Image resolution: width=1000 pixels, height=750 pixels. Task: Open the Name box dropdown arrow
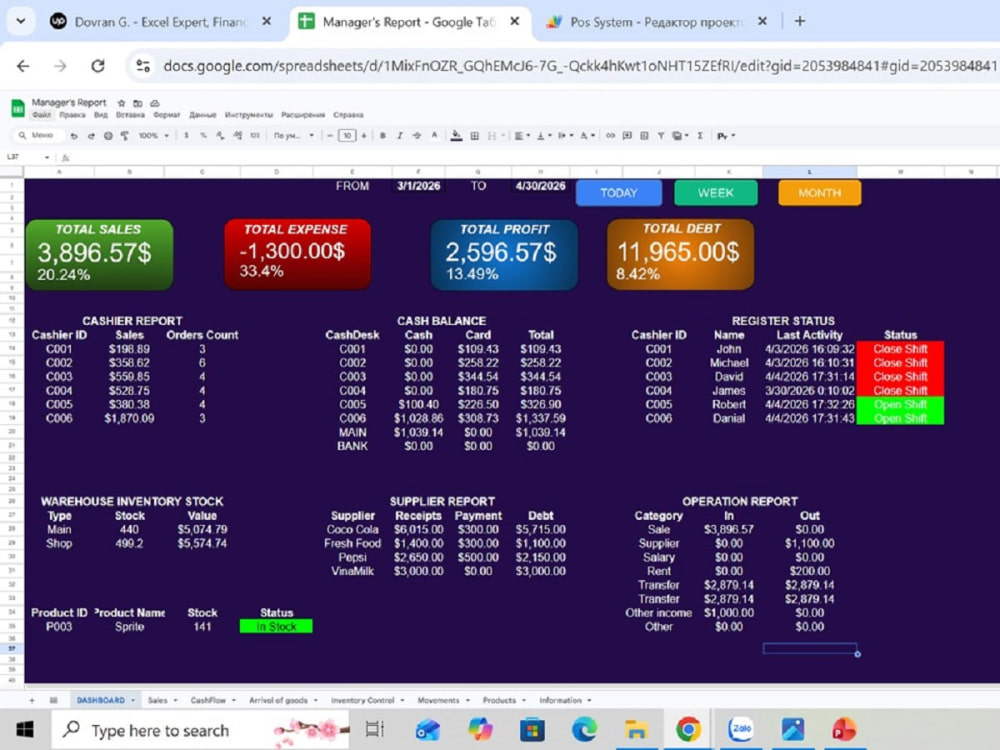[47, 158]
